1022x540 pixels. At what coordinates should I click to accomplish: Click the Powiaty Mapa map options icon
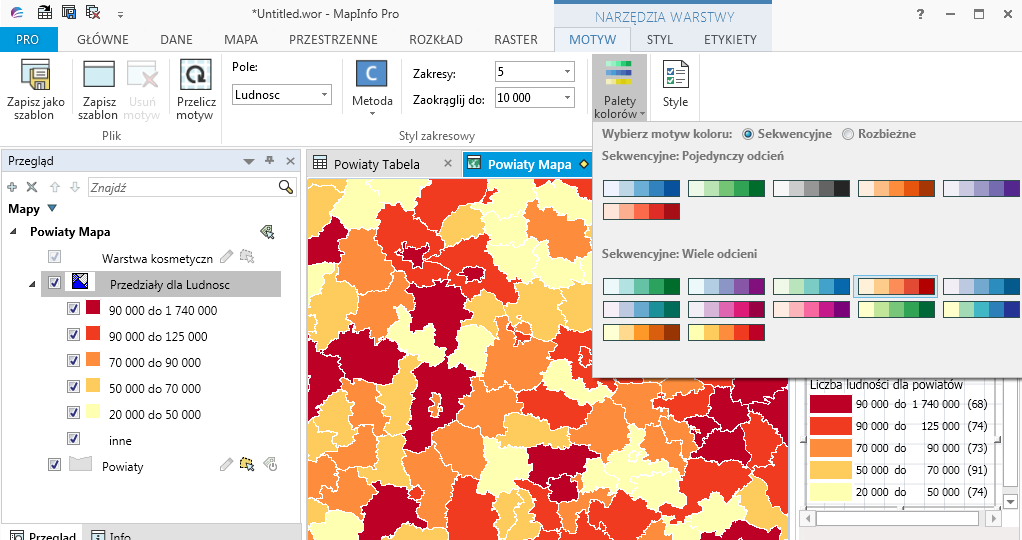pyautogui.click(x=267, y=232)
